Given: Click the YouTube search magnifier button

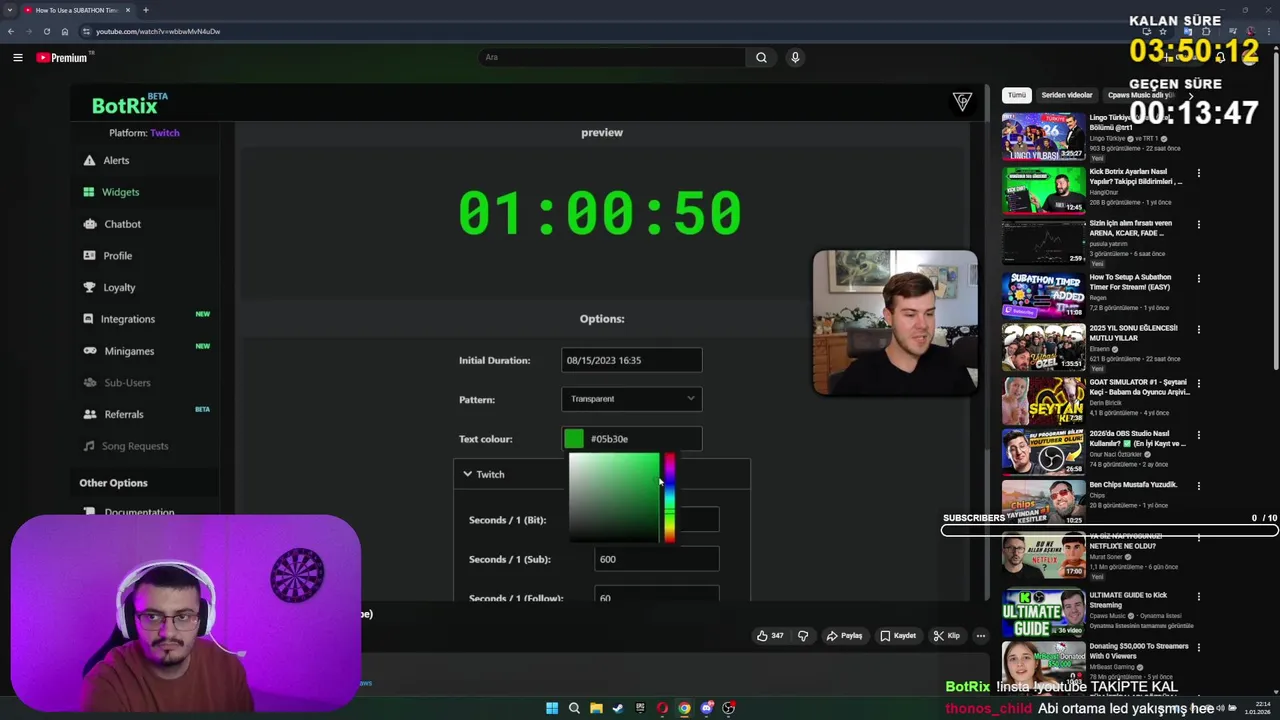Looking at the screenshot, I should (761, 57).
